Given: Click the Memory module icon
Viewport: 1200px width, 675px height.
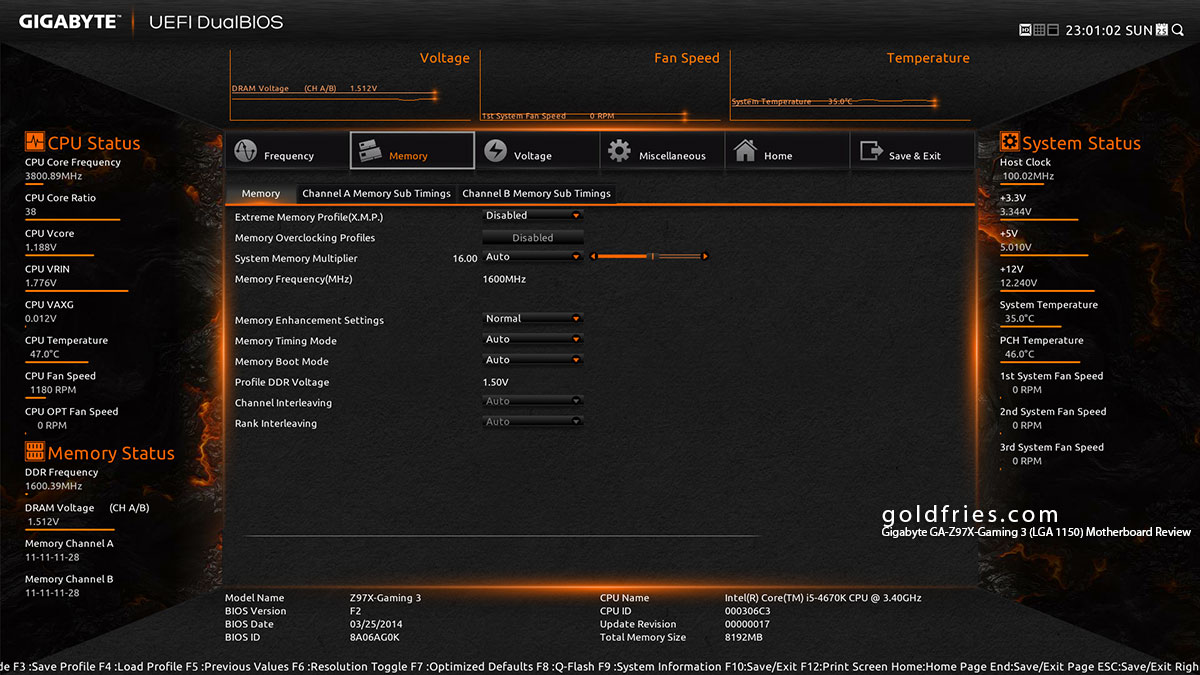Looking at the screenshot, I should coord(370,151).
